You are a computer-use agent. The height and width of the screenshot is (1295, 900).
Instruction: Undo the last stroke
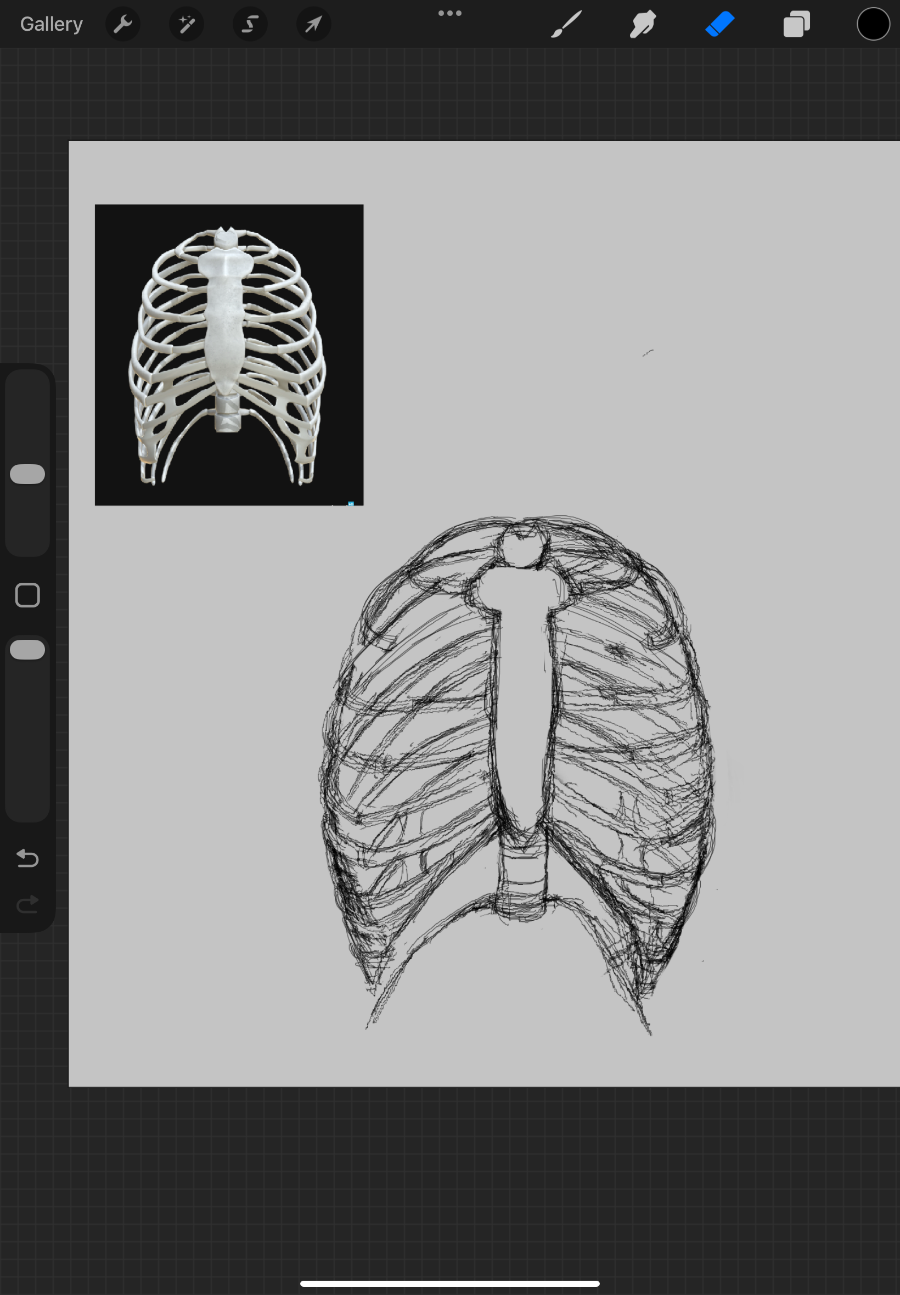(28, 859)
